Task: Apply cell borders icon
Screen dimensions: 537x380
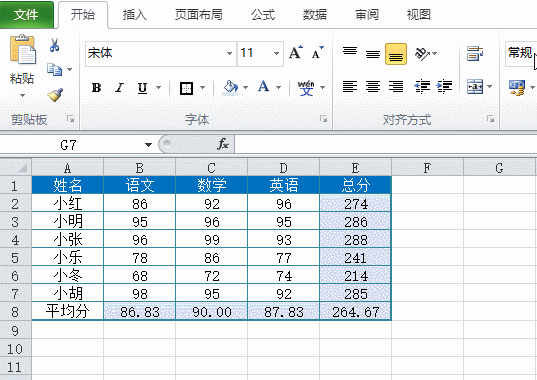Action: click(186, 88)
